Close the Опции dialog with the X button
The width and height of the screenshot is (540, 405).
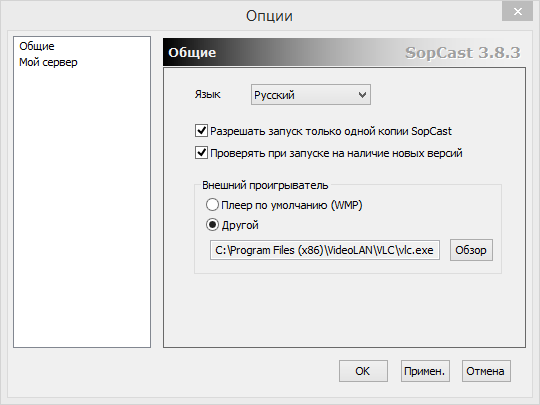[517, 12]
